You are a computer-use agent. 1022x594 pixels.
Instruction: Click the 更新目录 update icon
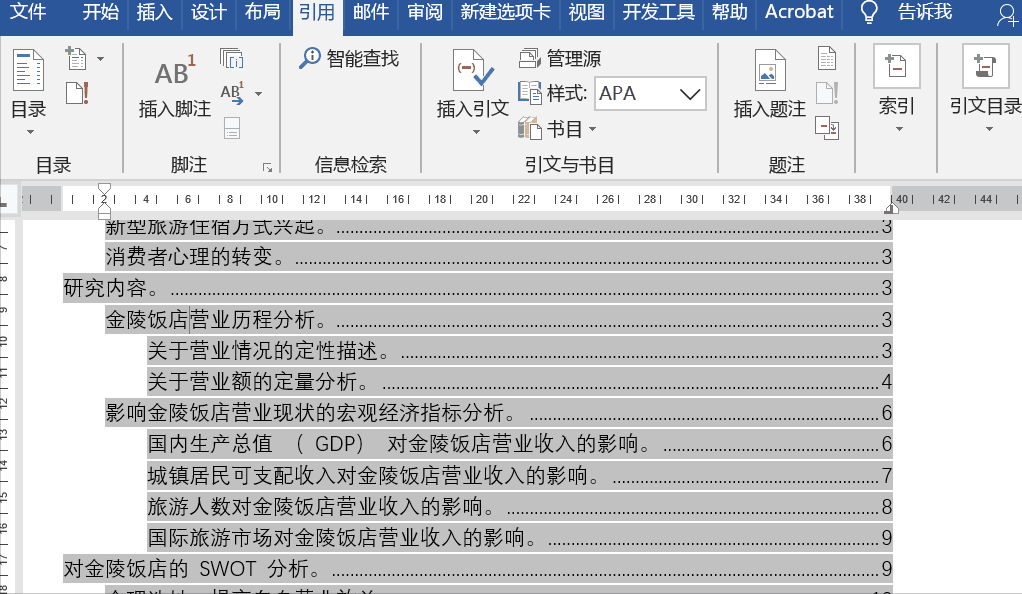coord(76,95)
